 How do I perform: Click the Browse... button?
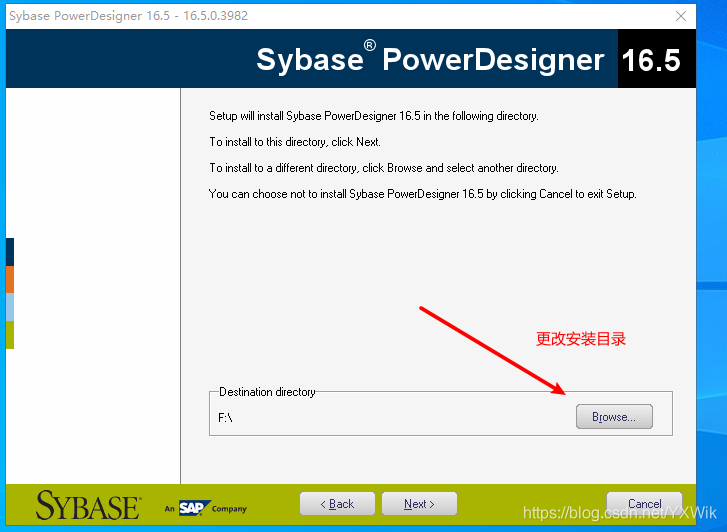click(x=614, y=417)
